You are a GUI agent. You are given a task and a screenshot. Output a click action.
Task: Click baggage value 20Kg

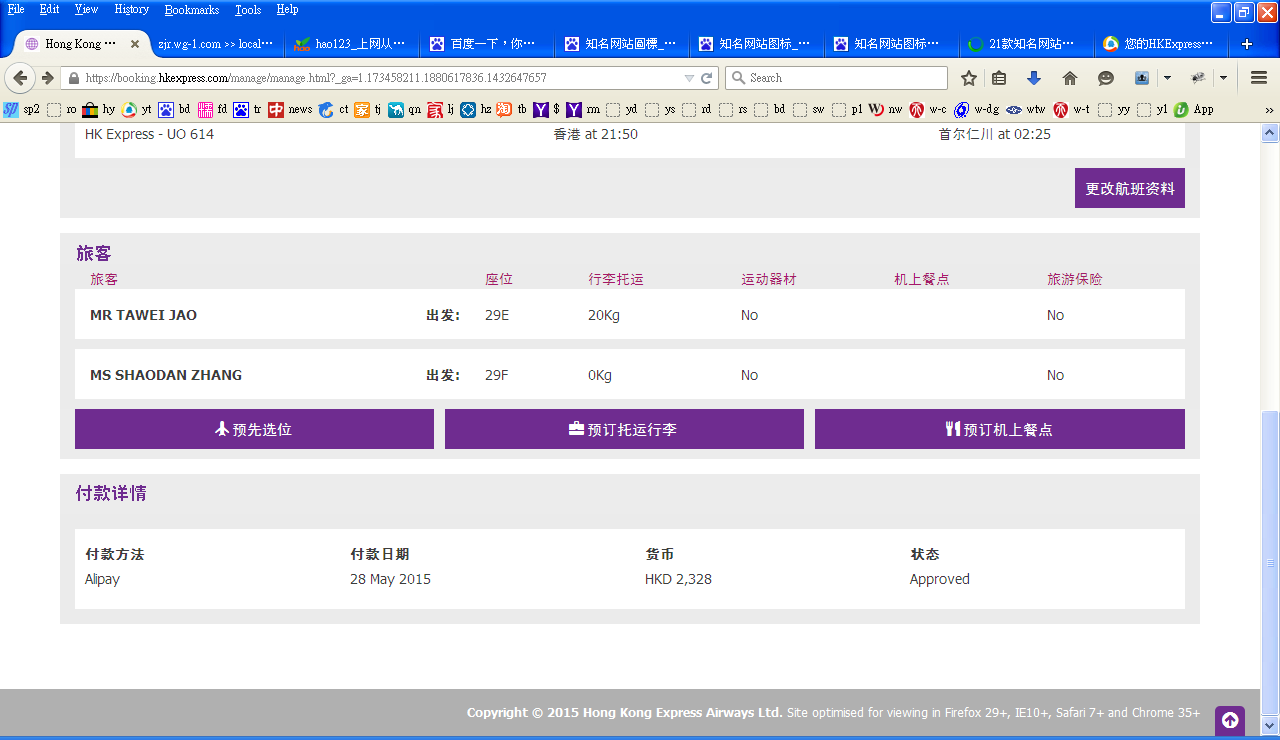pos(604,315)
